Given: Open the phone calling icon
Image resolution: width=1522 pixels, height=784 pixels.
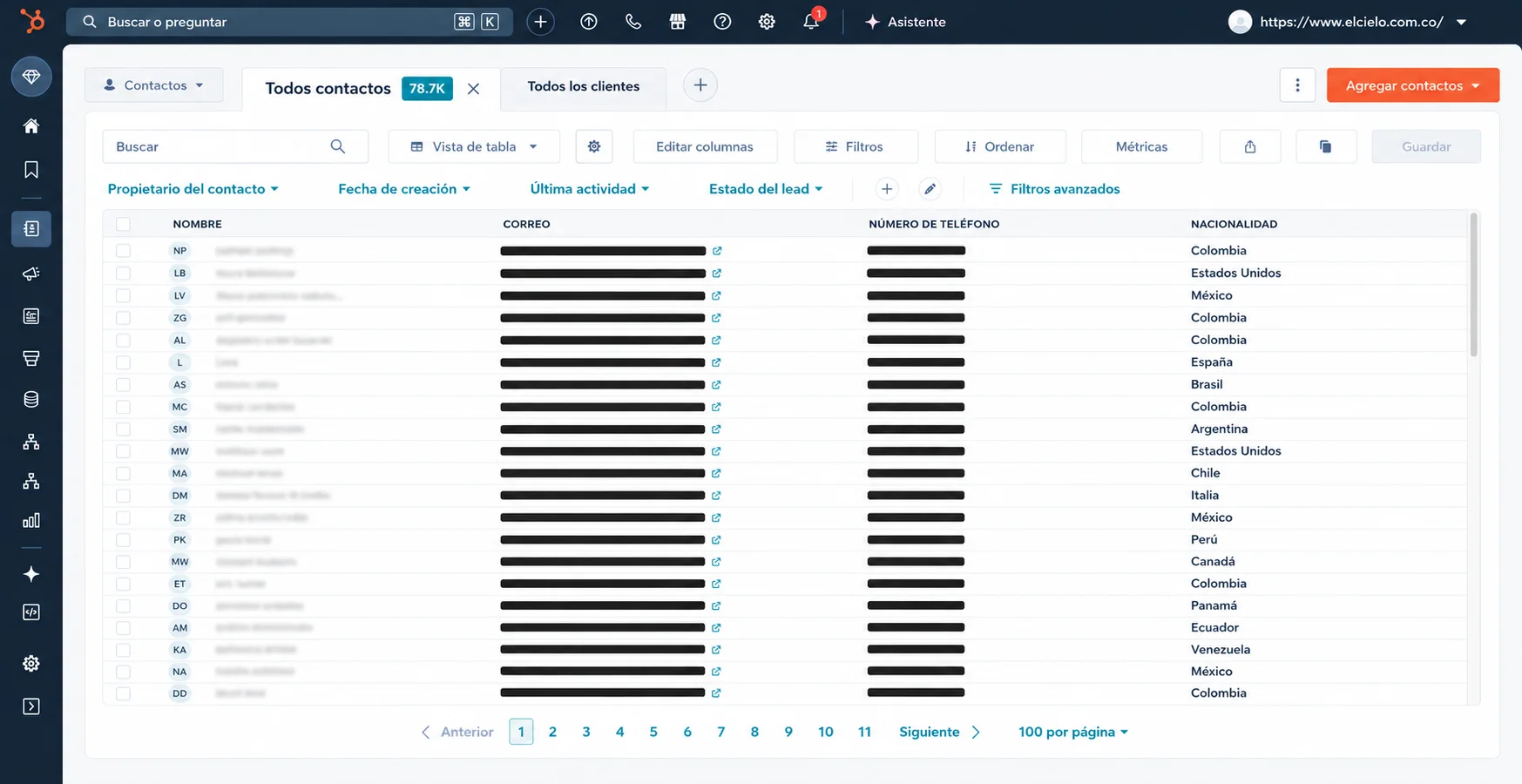Looking at the screenshot, I should (x=633, y=22).
